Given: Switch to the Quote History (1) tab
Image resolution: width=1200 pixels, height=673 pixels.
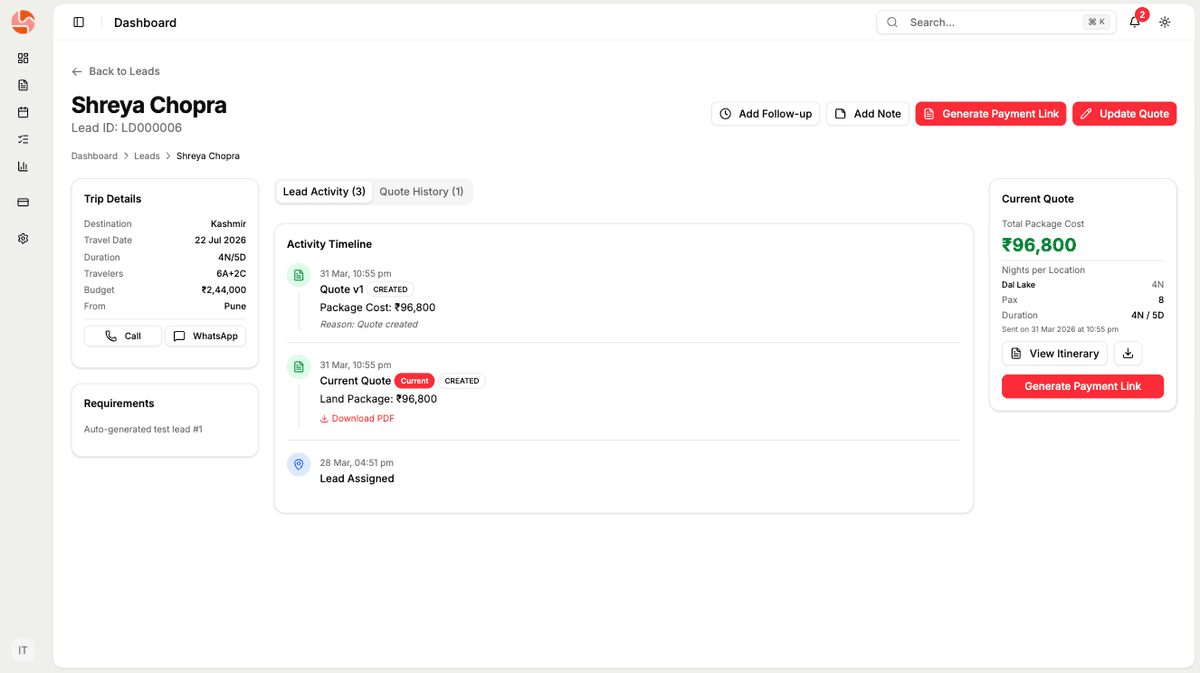Looking at the screenshot, I should (422, 191).
